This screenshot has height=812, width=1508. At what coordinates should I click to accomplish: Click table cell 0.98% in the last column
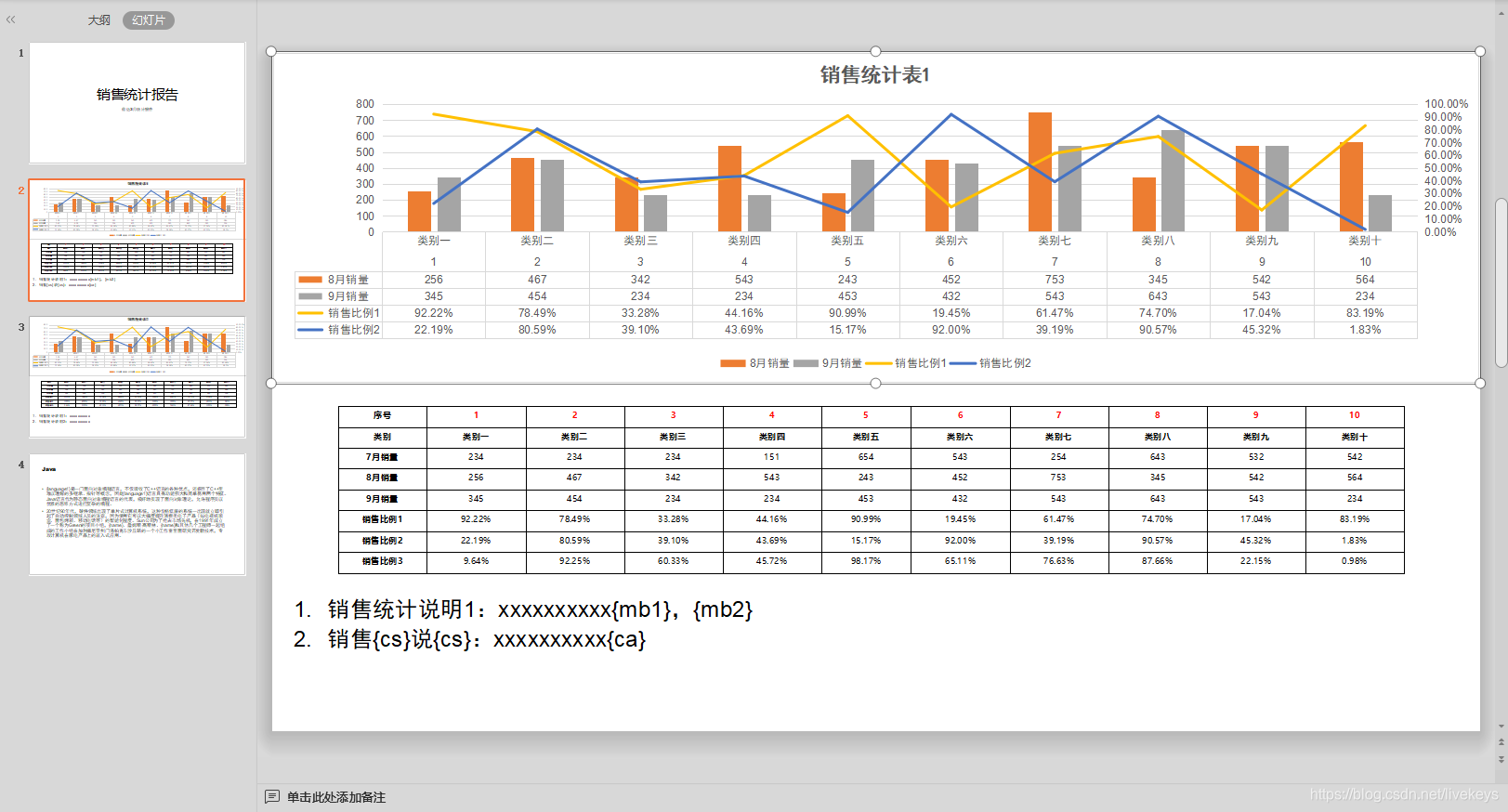tap(1355, 561)
